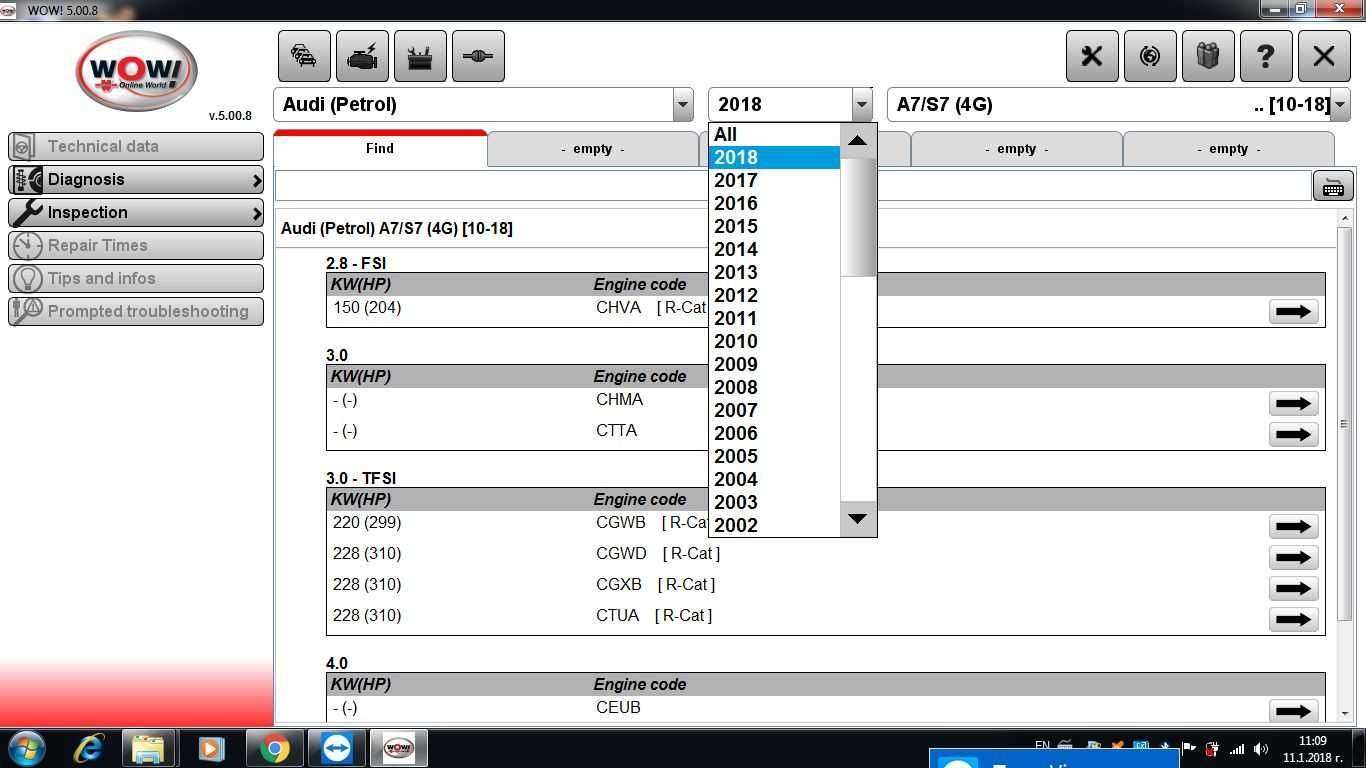Open the wrench settings icon
This screenshot has width=1366, height=768.
click(1092, 56)
